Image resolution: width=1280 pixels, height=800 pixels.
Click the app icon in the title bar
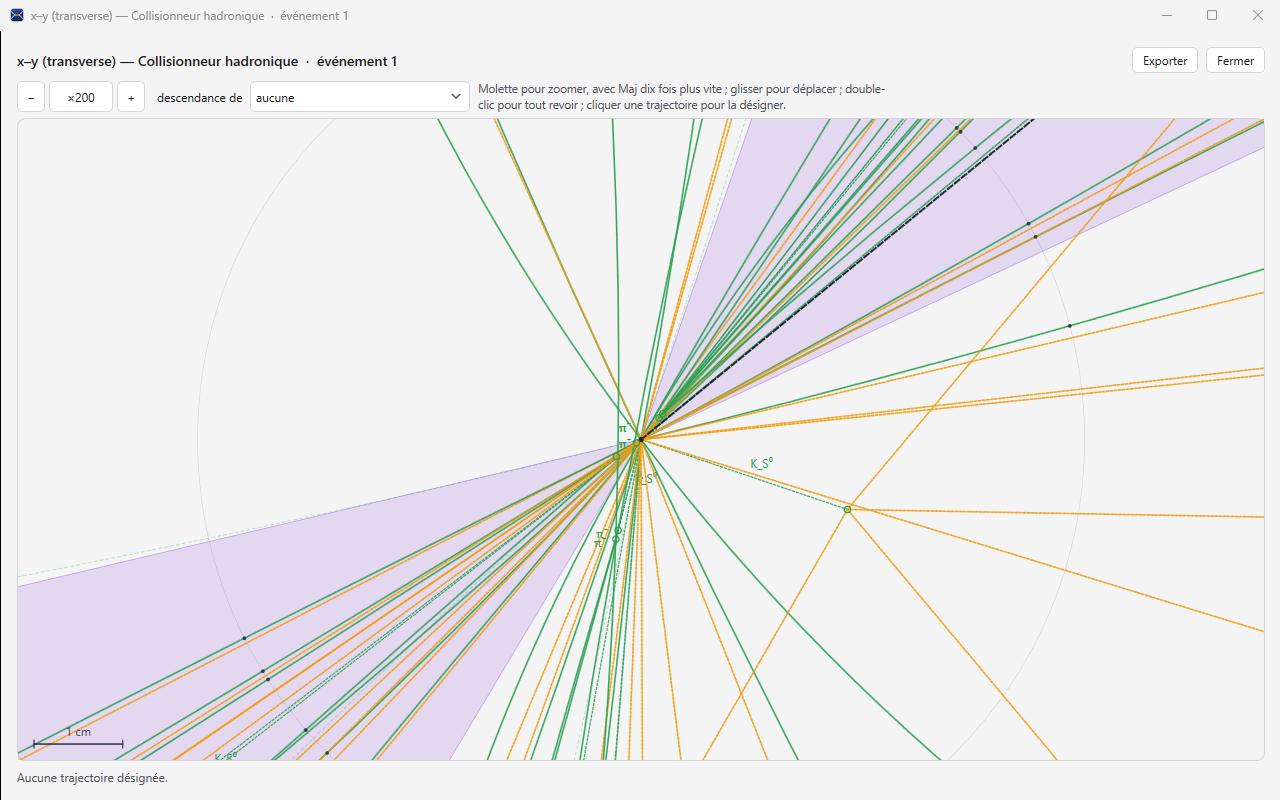(x=17, y=15)
